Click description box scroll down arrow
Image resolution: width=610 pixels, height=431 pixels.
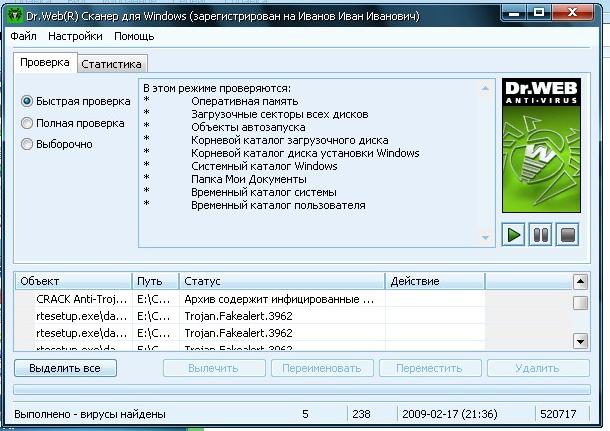tap(485, 238)
